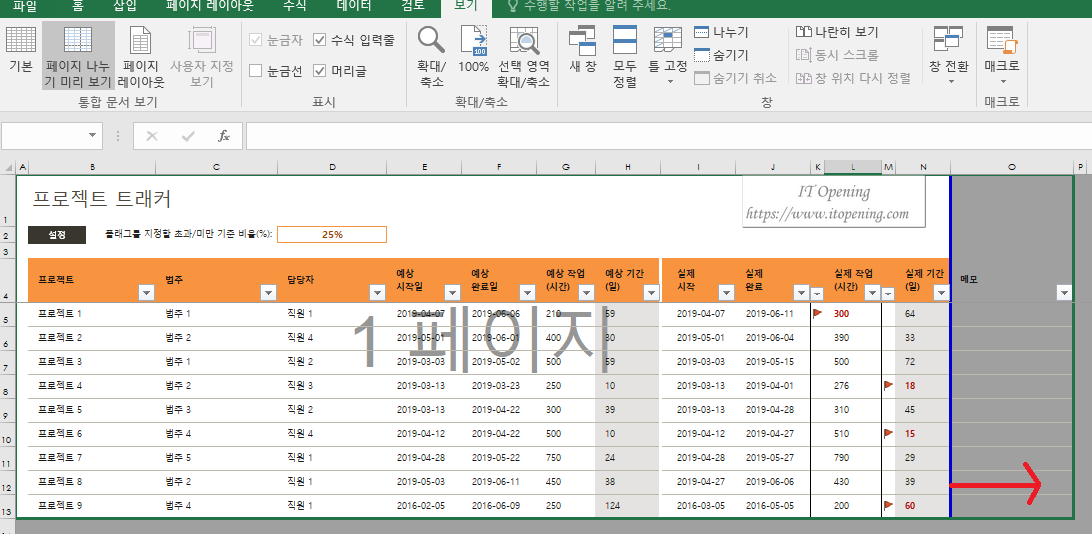Select the cell 직원 3
Image resolution: width=1092 pixels, height=534 pixels.
[300, 385]
